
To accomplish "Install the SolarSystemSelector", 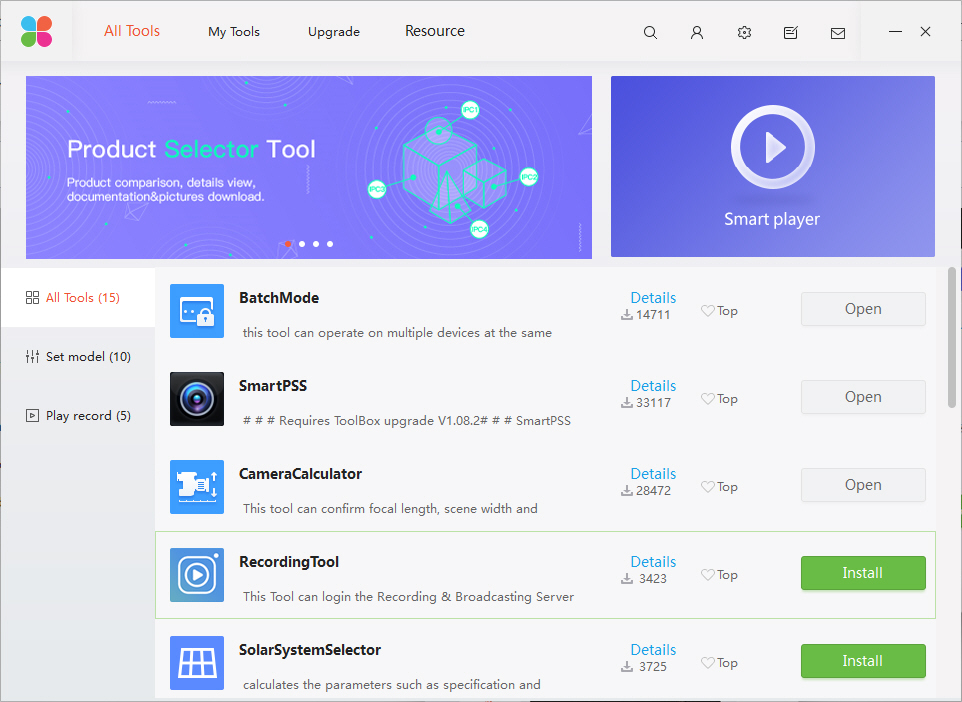I will (x=863, y=661).
